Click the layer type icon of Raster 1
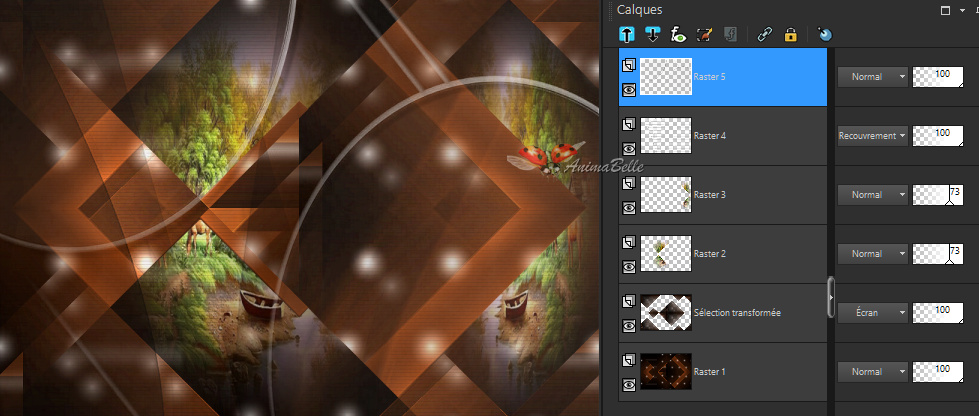This screenshot has width=979, height=416. coord(629,360)
